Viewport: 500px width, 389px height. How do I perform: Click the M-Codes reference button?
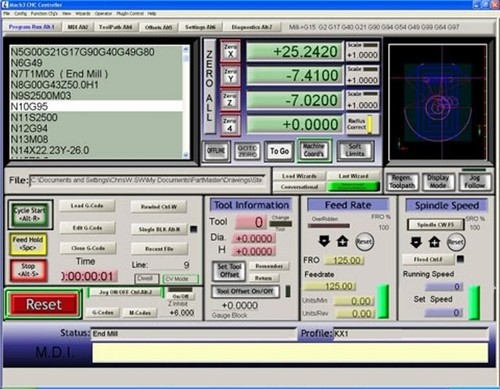click(x=140, y=313)
